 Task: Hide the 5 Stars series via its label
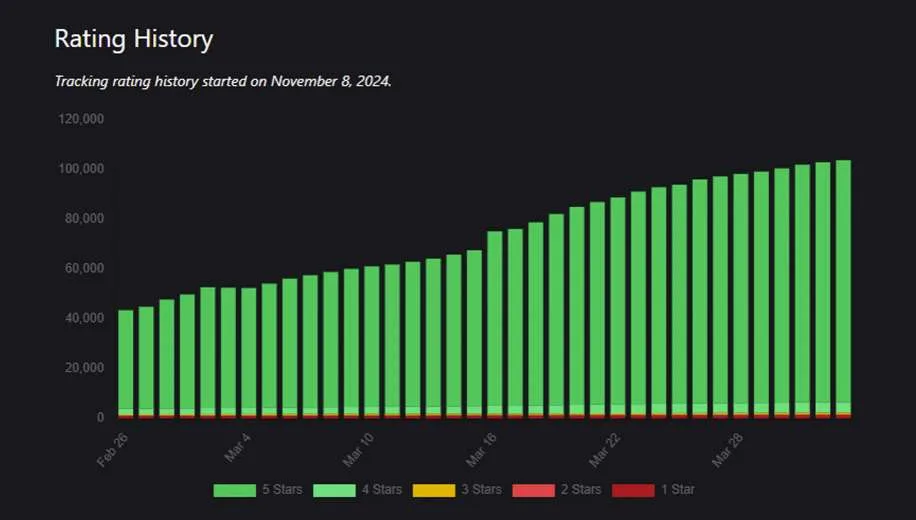283,490
